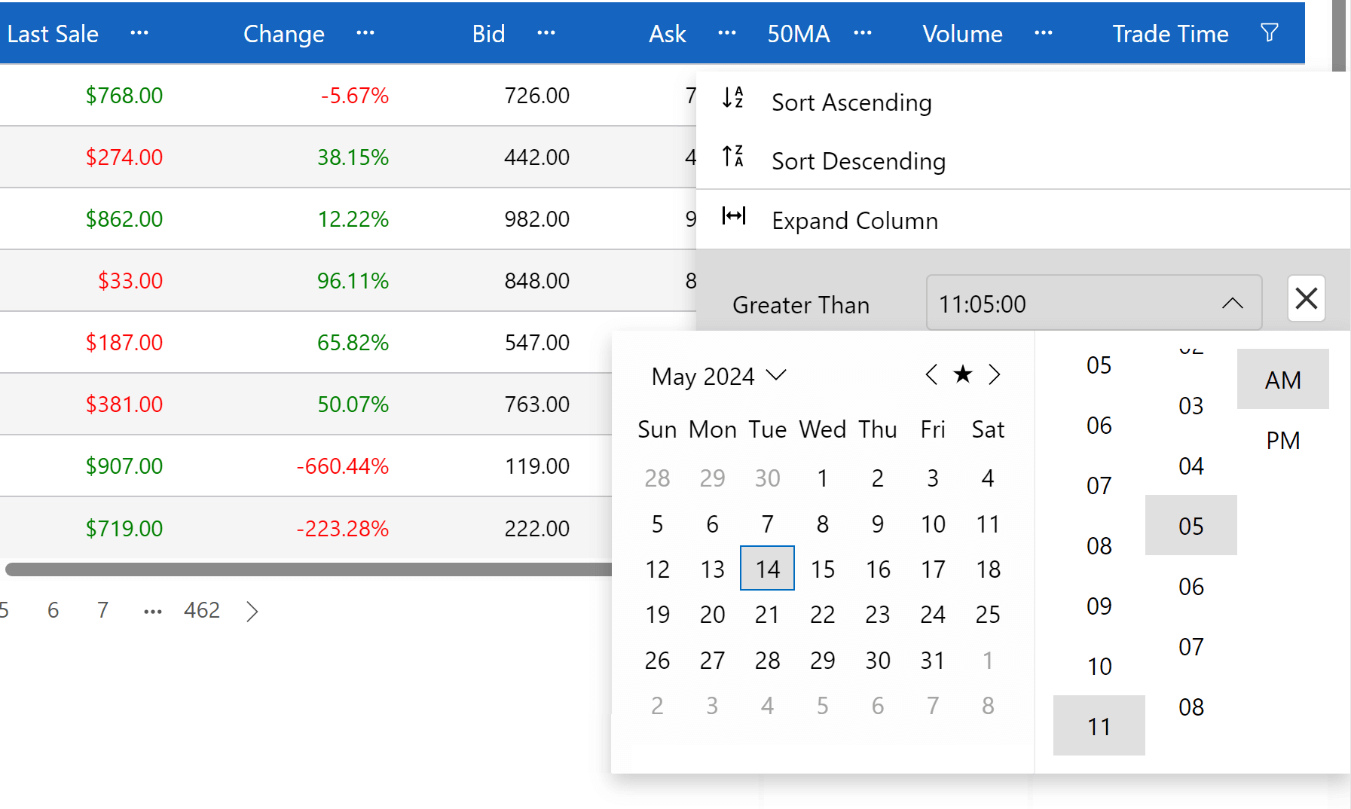
Task: Jump to today using the star icon
Action: tap(963, 375)
